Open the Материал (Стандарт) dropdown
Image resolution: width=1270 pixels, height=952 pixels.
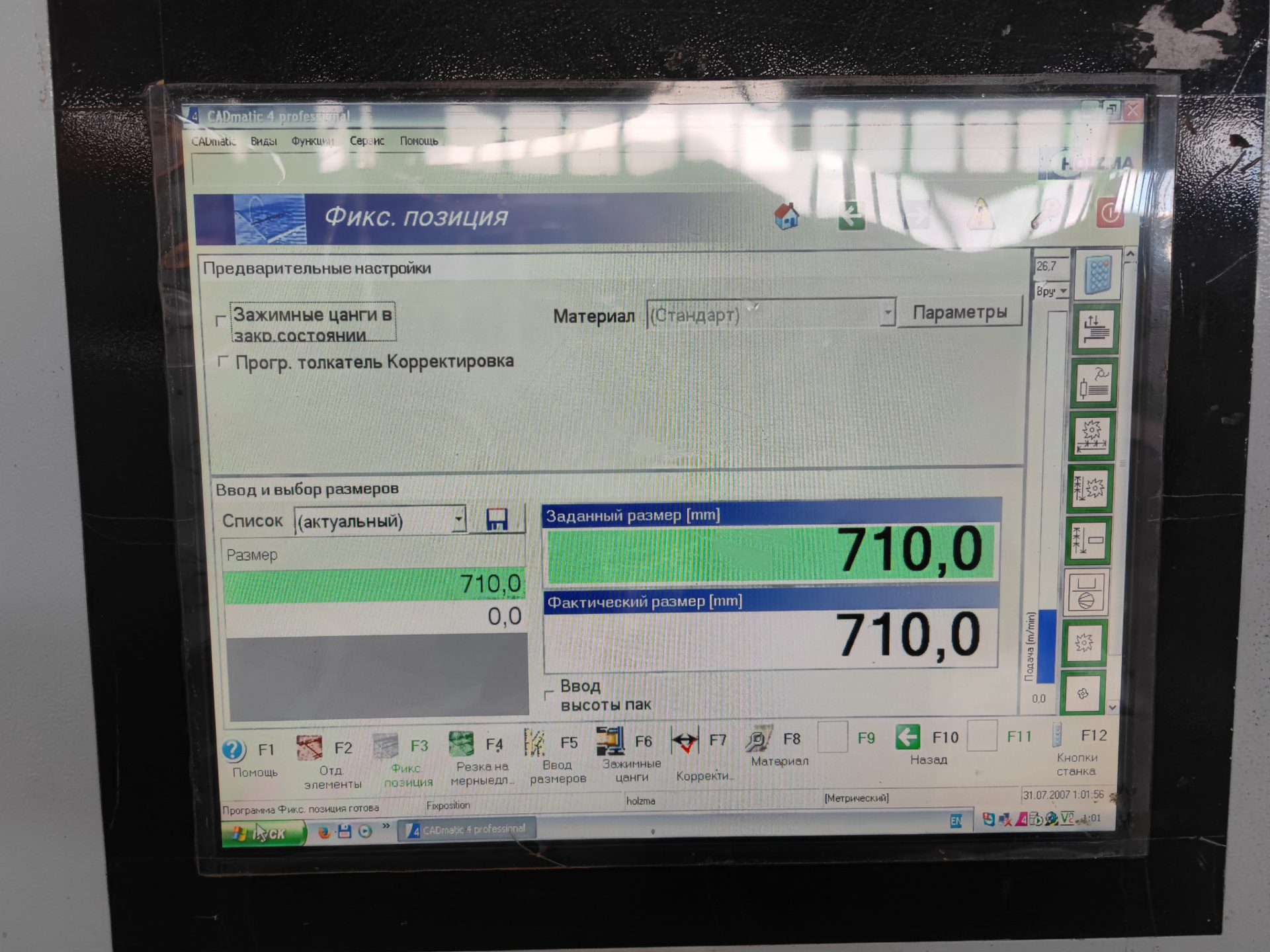887,313
